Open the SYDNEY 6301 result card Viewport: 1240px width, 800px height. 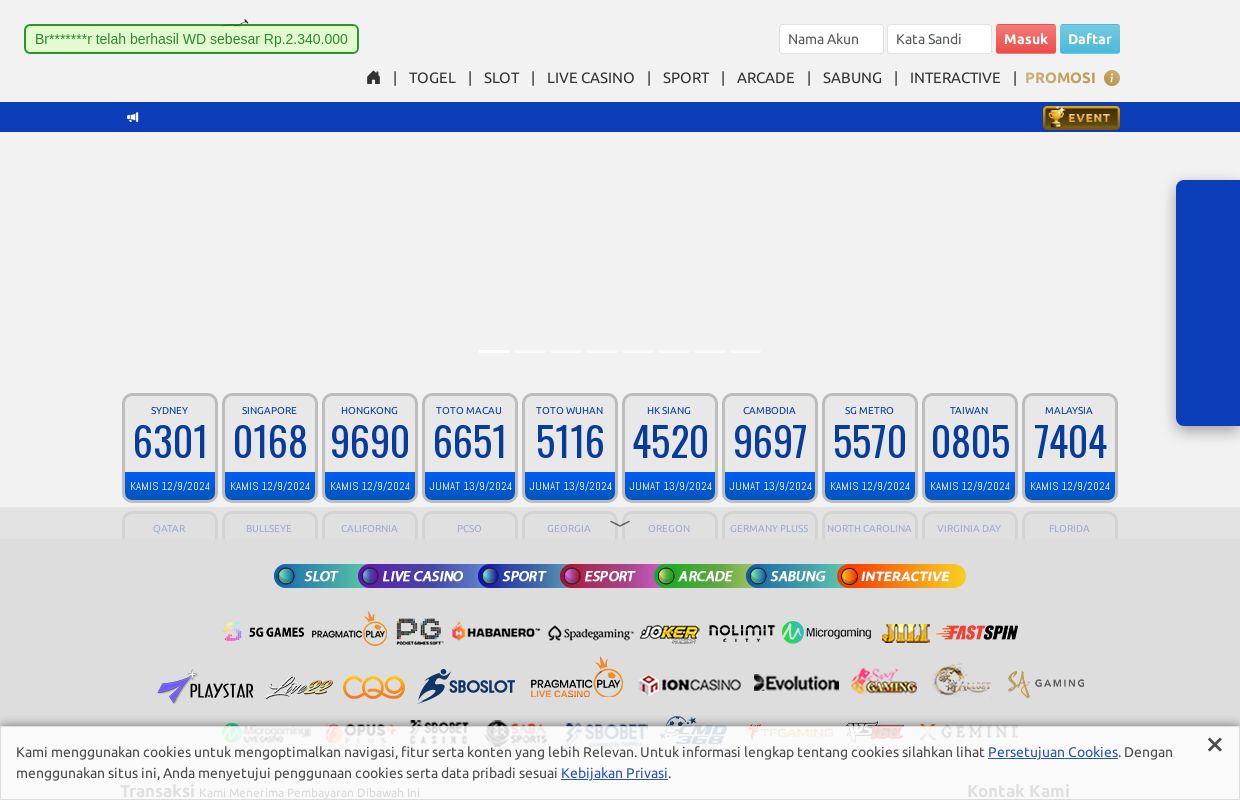[x=170, y=448]
